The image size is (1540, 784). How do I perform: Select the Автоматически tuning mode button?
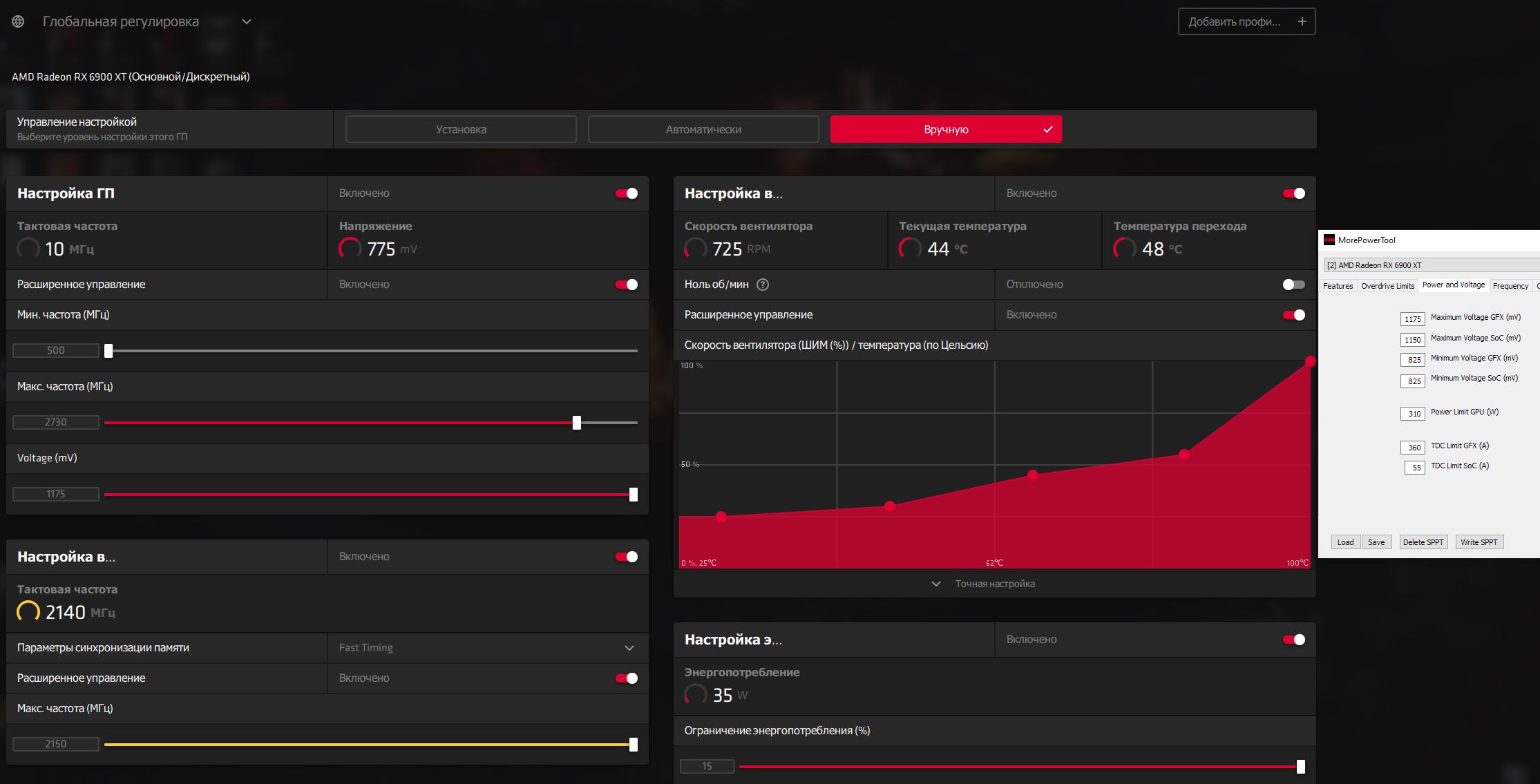(x=703, y=129)
